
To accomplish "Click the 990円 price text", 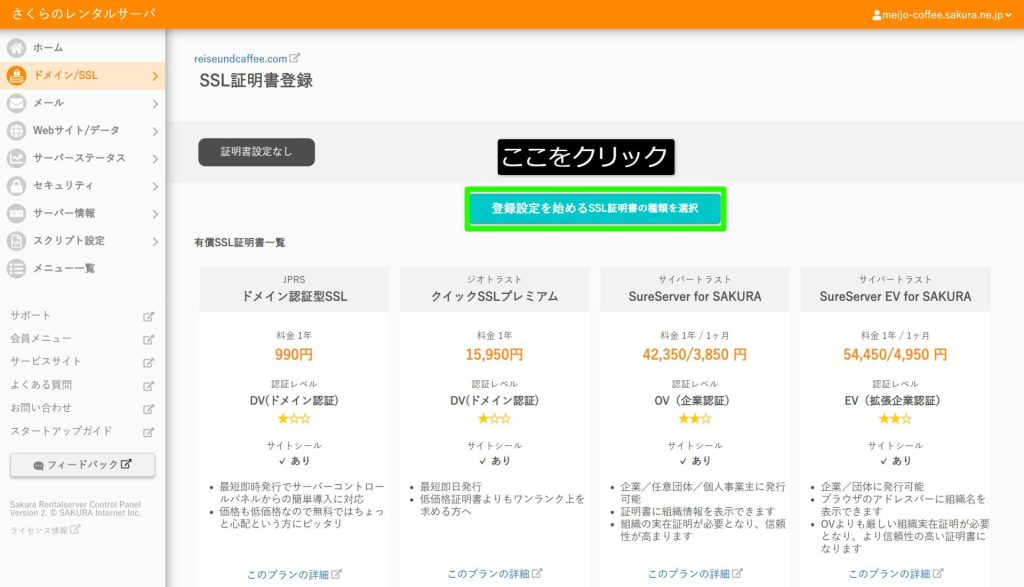I will point(294,355).
